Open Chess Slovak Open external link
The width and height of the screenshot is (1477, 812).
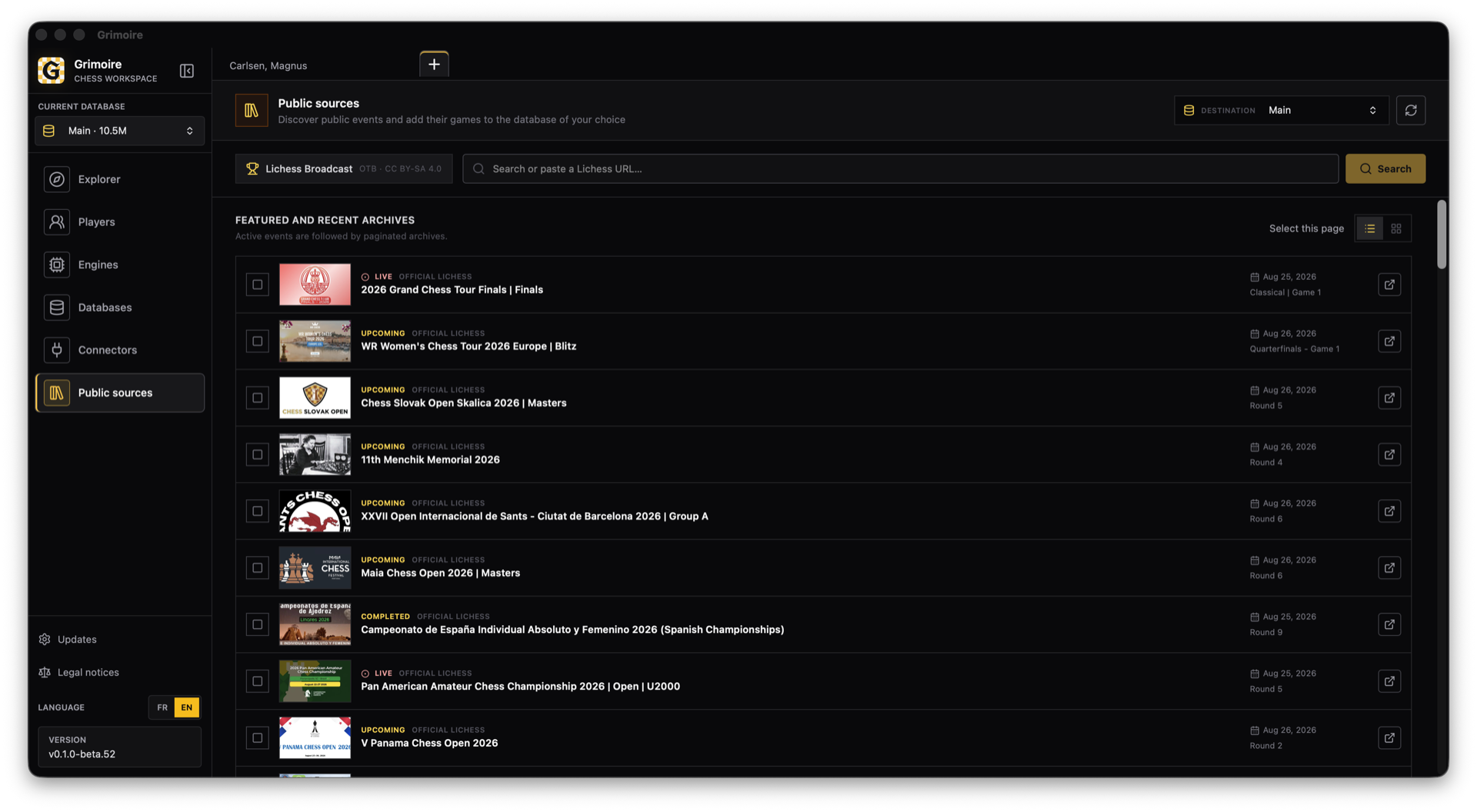pos(1389,398)
